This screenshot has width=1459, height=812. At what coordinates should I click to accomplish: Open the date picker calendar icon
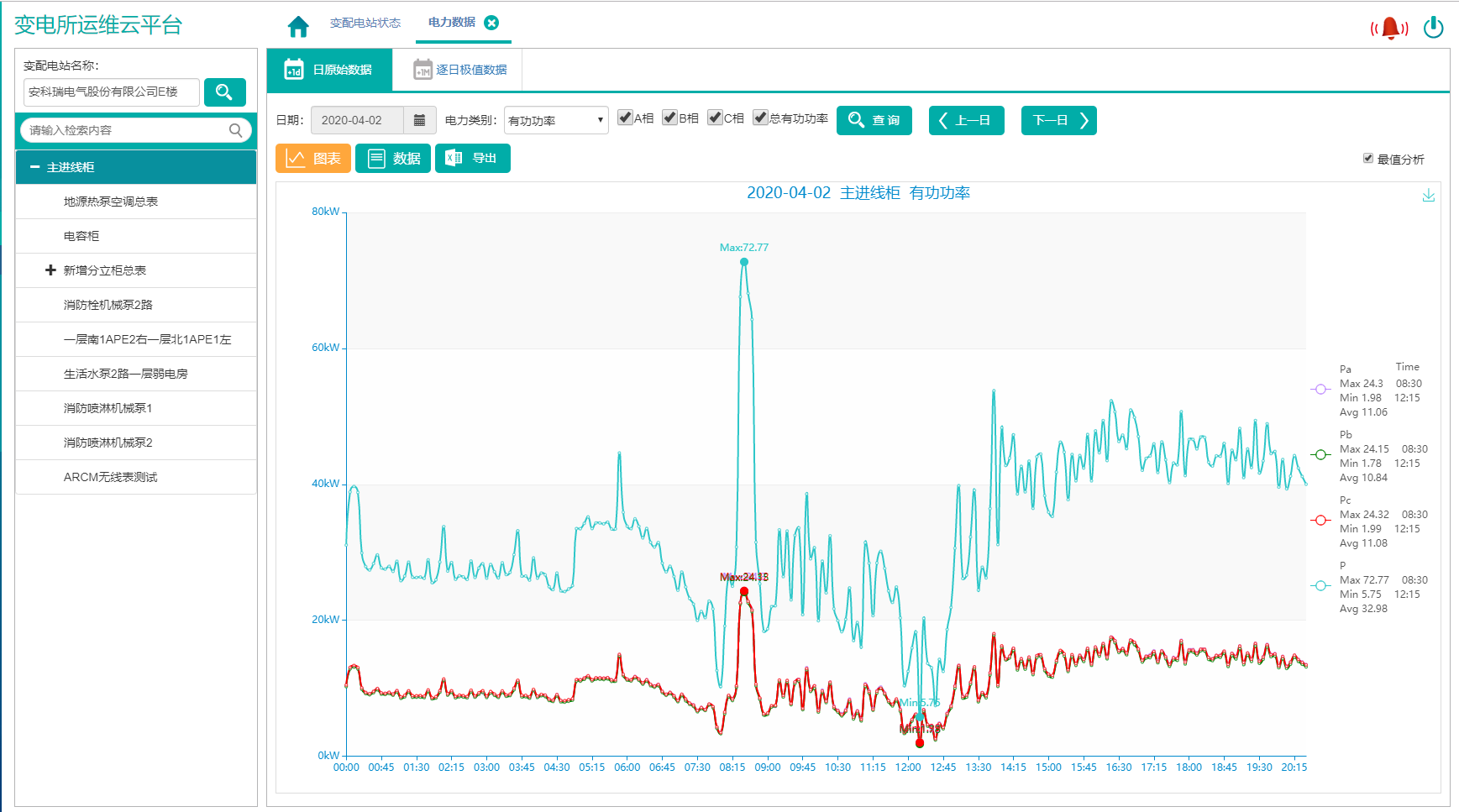419,120
